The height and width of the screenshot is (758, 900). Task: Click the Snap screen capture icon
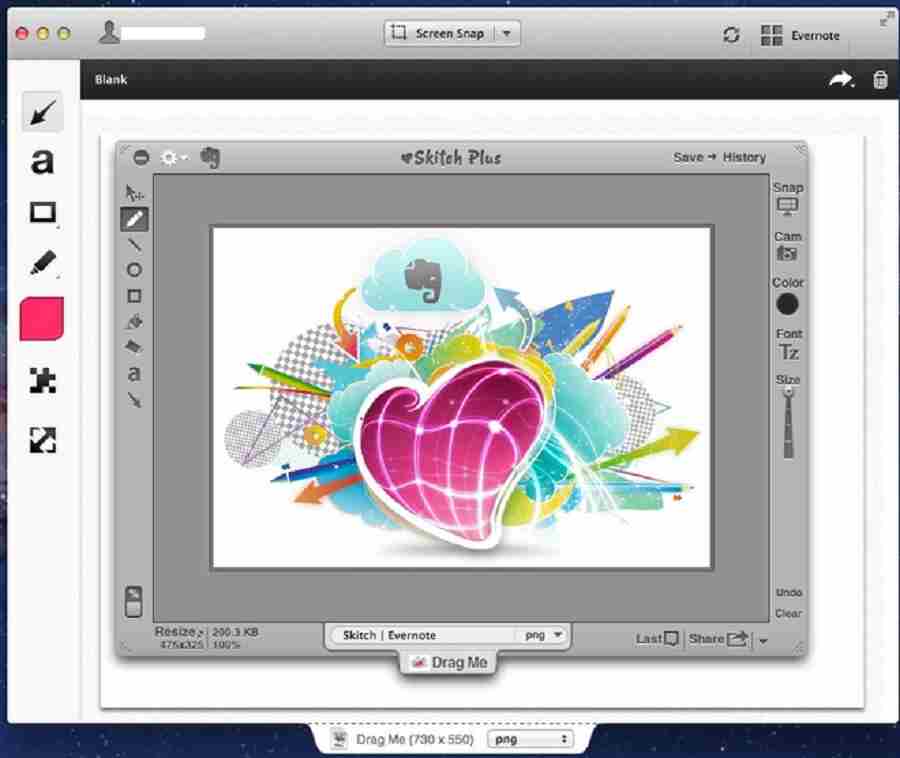[788, 206]
